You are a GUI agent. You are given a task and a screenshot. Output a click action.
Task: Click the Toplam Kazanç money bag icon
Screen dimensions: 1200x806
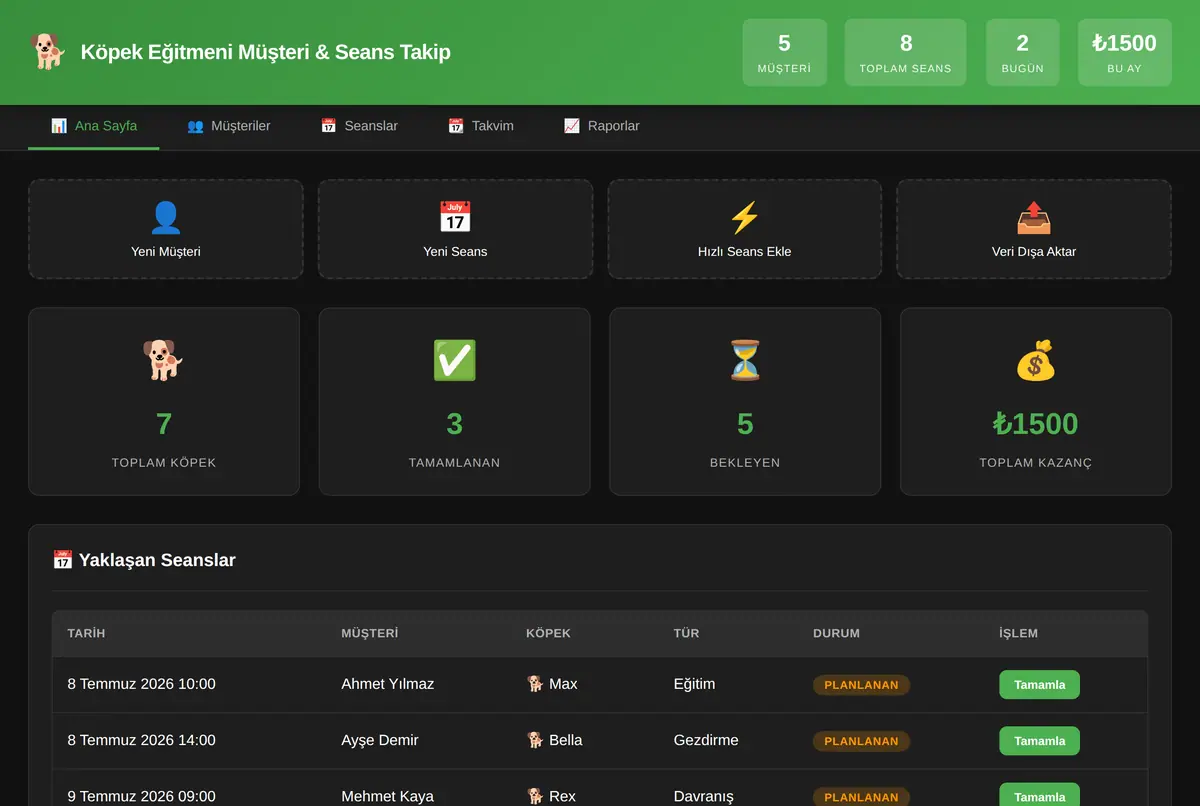[x=1036, y=360]
